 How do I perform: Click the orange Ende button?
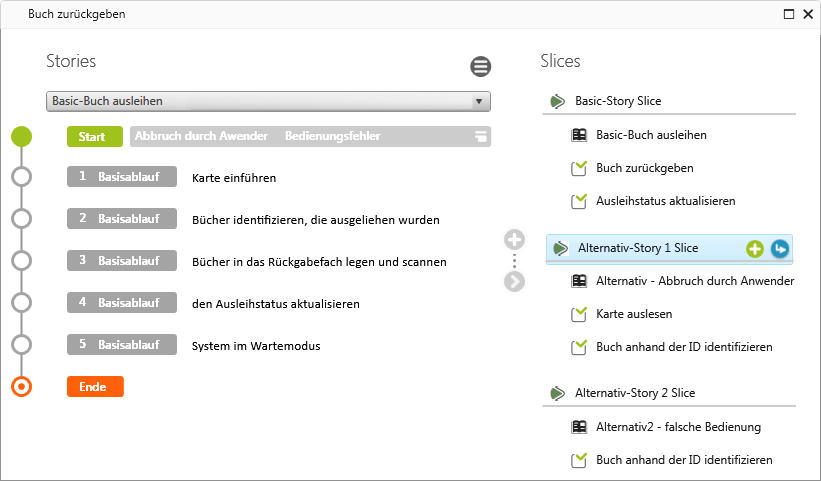tap(95, 387)
